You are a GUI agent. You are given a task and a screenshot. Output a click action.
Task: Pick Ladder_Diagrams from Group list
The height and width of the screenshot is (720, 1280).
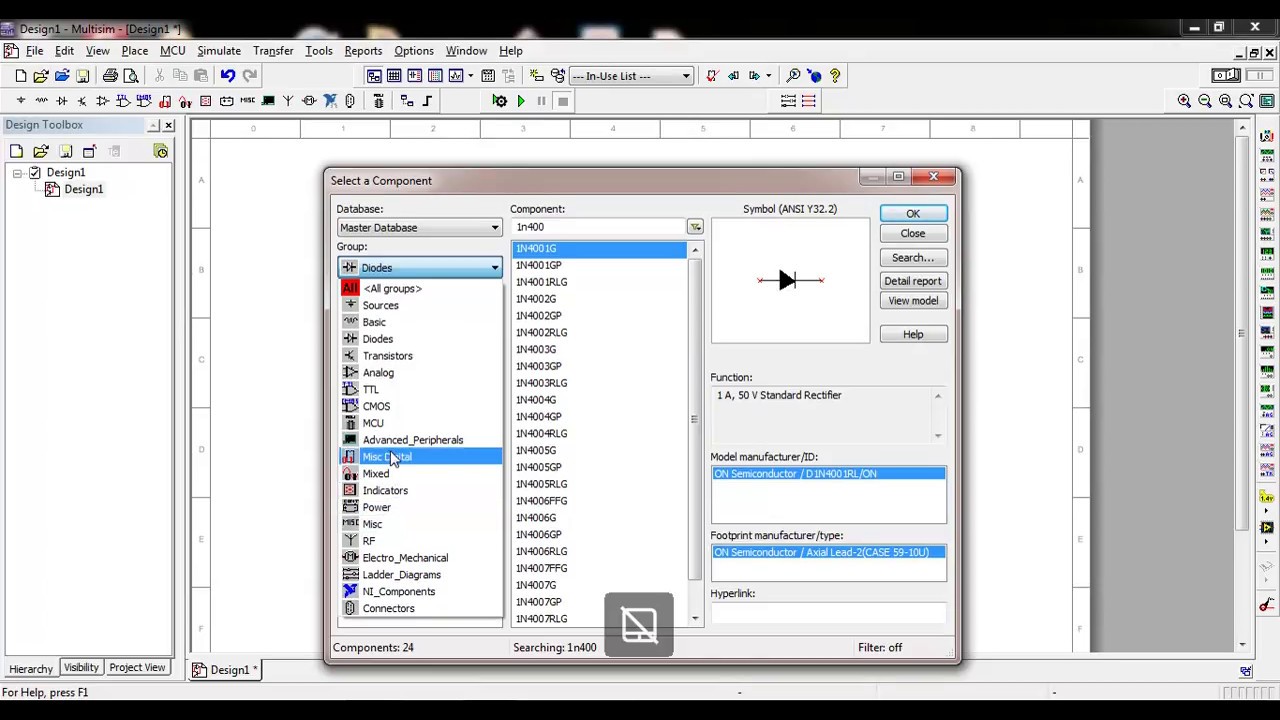[x=401, y=575]
